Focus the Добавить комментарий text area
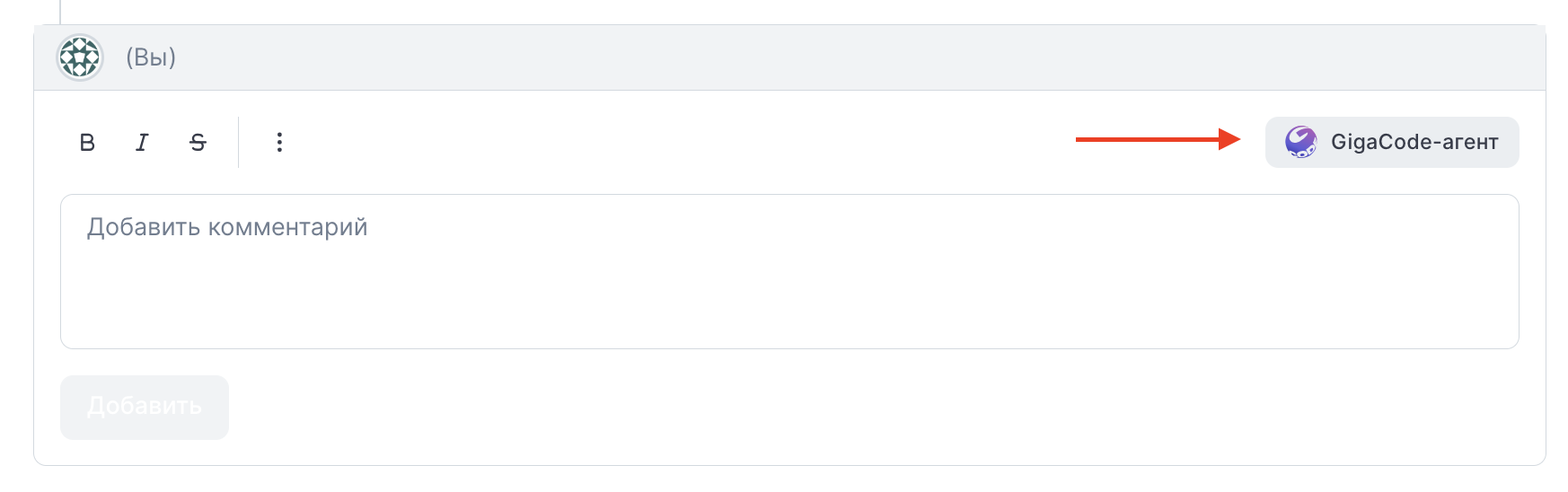The width and height of the screenshot is (1568, 492). [x=789, y=271]
